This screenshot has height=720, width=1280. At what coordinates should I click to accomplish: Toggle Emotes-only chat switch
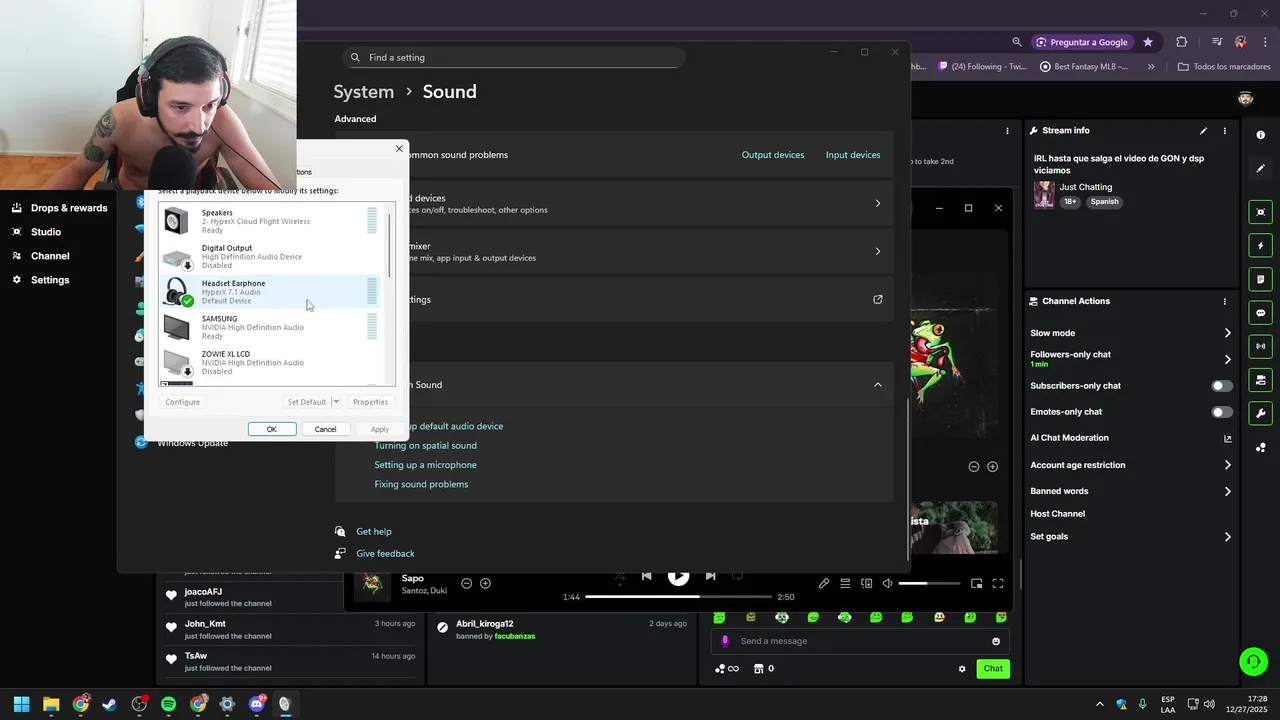point(1222,412)
